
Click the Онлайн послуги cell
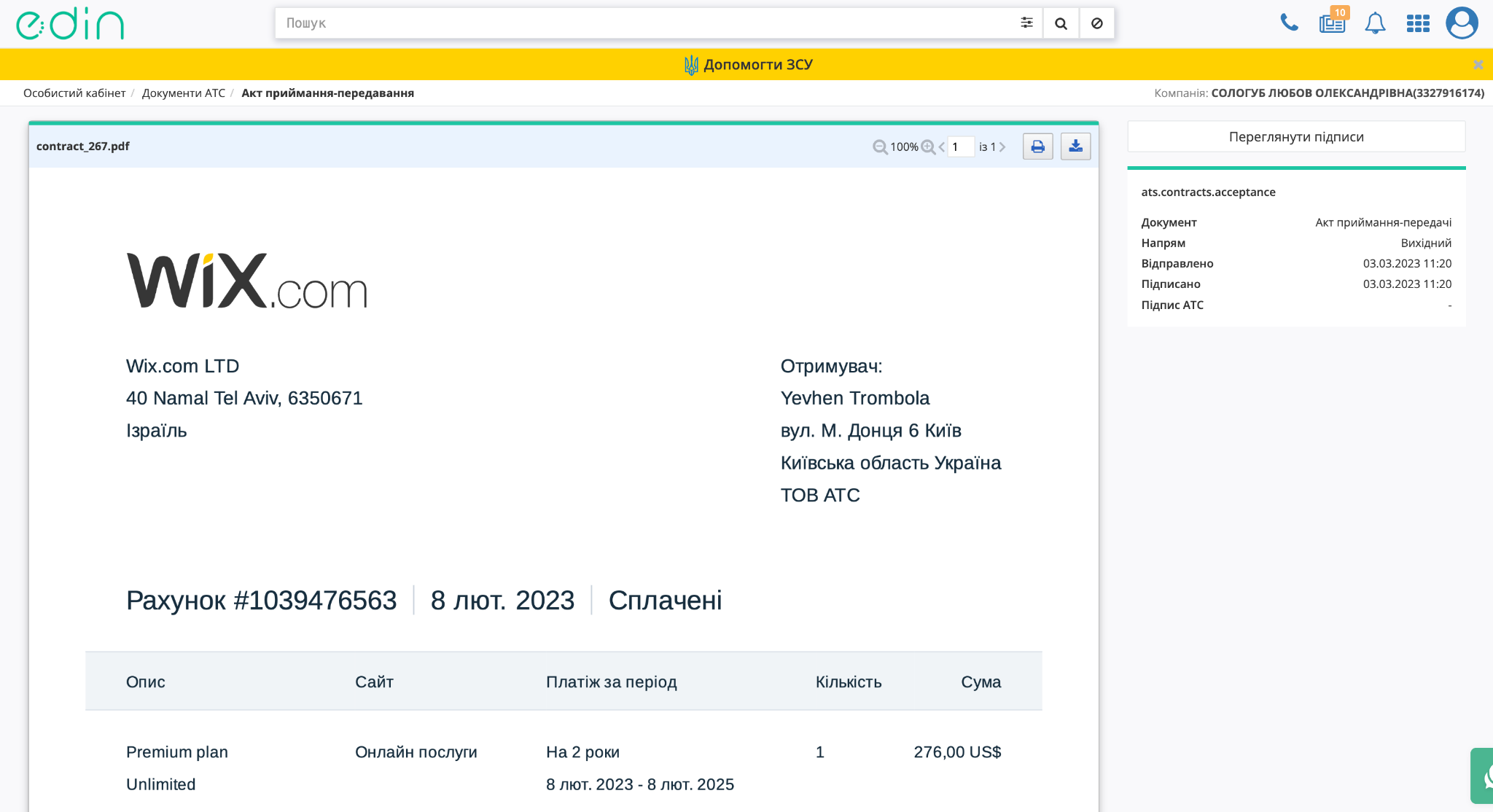click(x=416, y=752)
